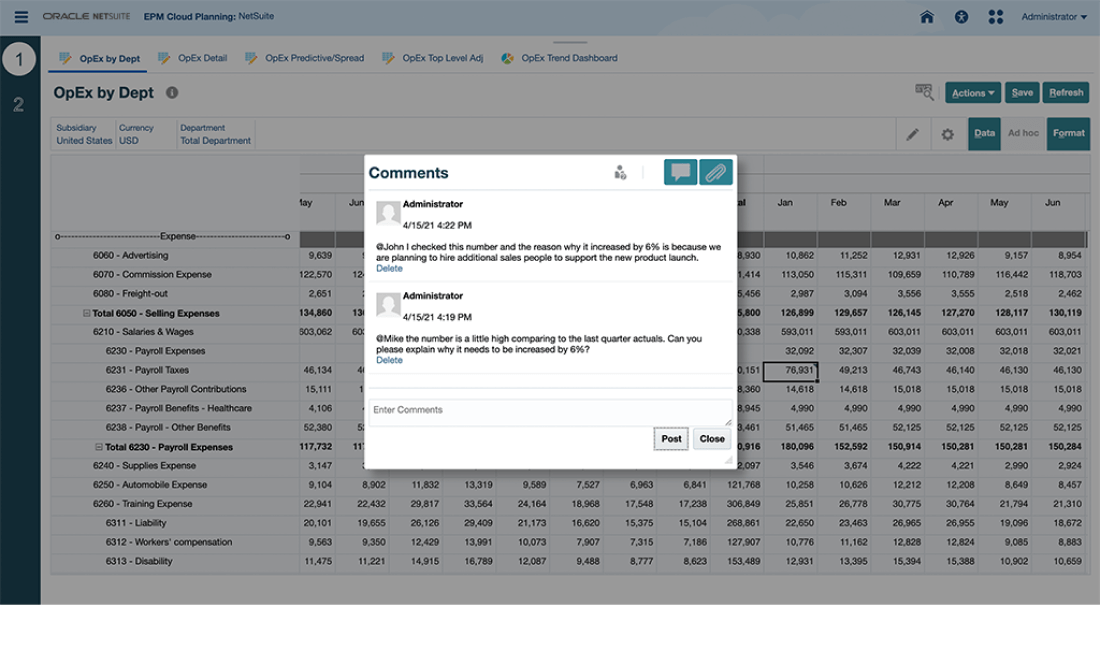This screenshot has height=645, width=1100.
Task: Open the gear settings icon
Action: coord(947,134)
